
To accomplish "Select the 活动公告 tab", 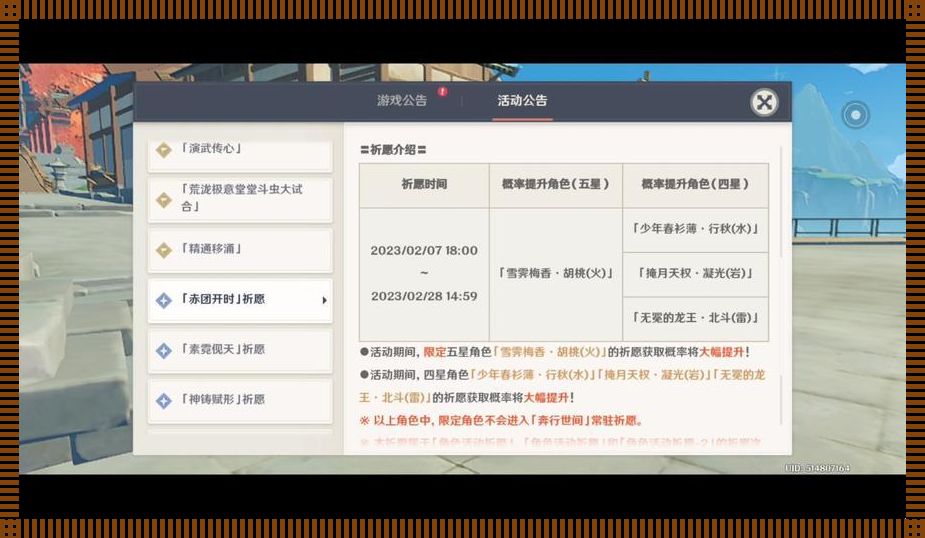I will (x=522, y=100).
